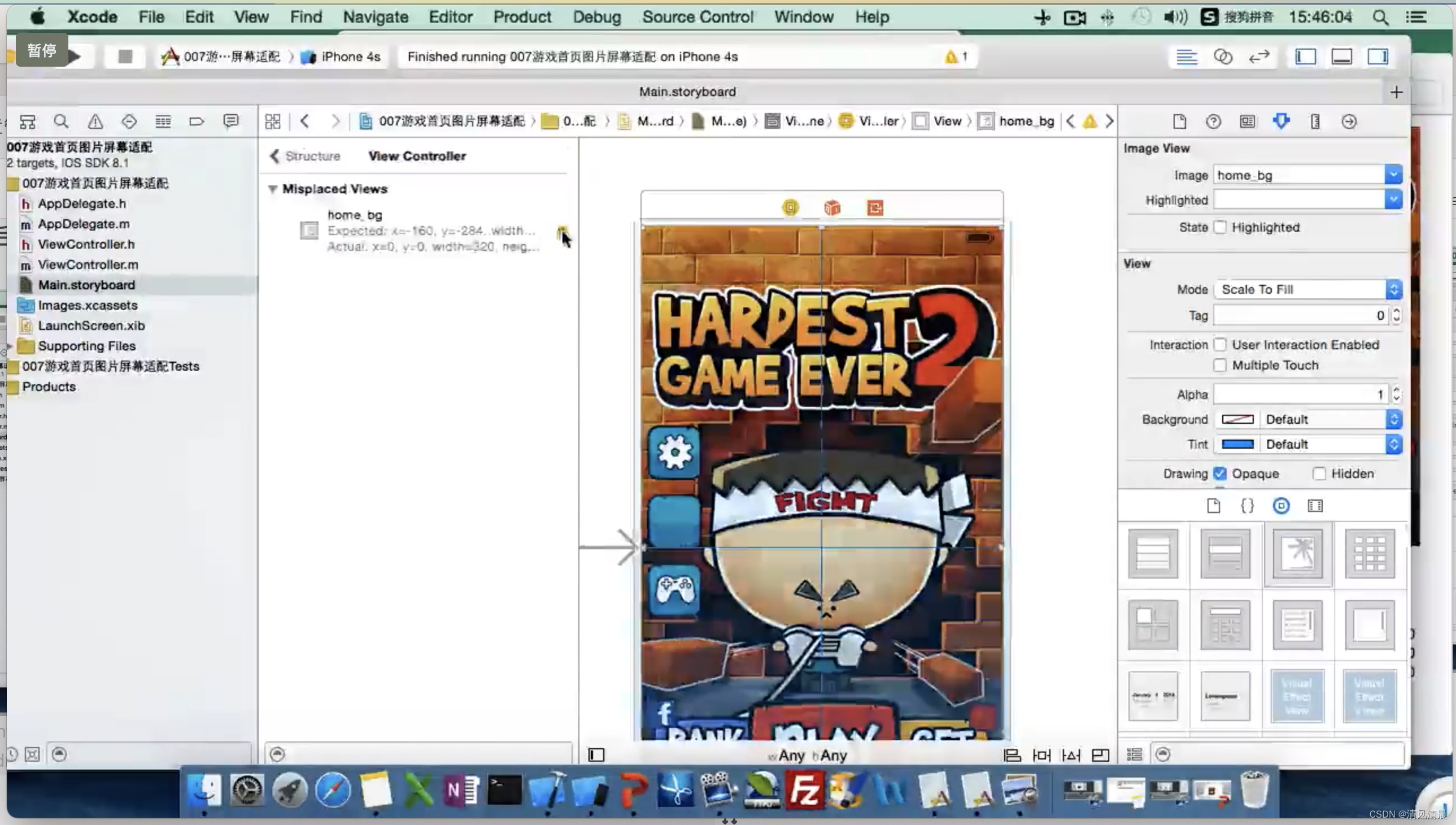The width and height of the screenshot is (1456, 825).
Task: Open the Test navigator diamond icon
Action: (129, 121)
